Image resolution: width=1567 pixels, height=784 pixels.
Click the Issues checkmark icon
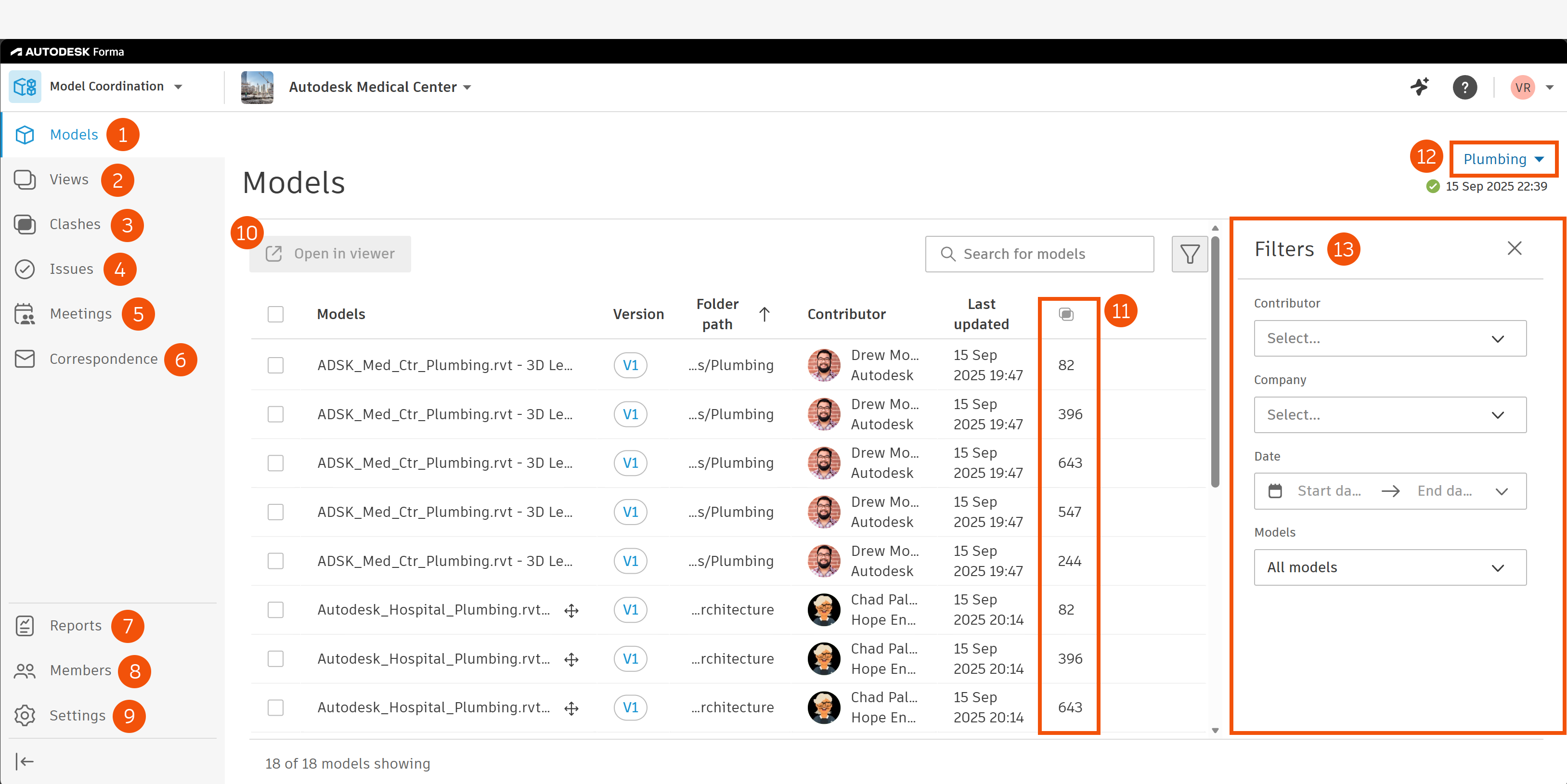click(25, 269)
